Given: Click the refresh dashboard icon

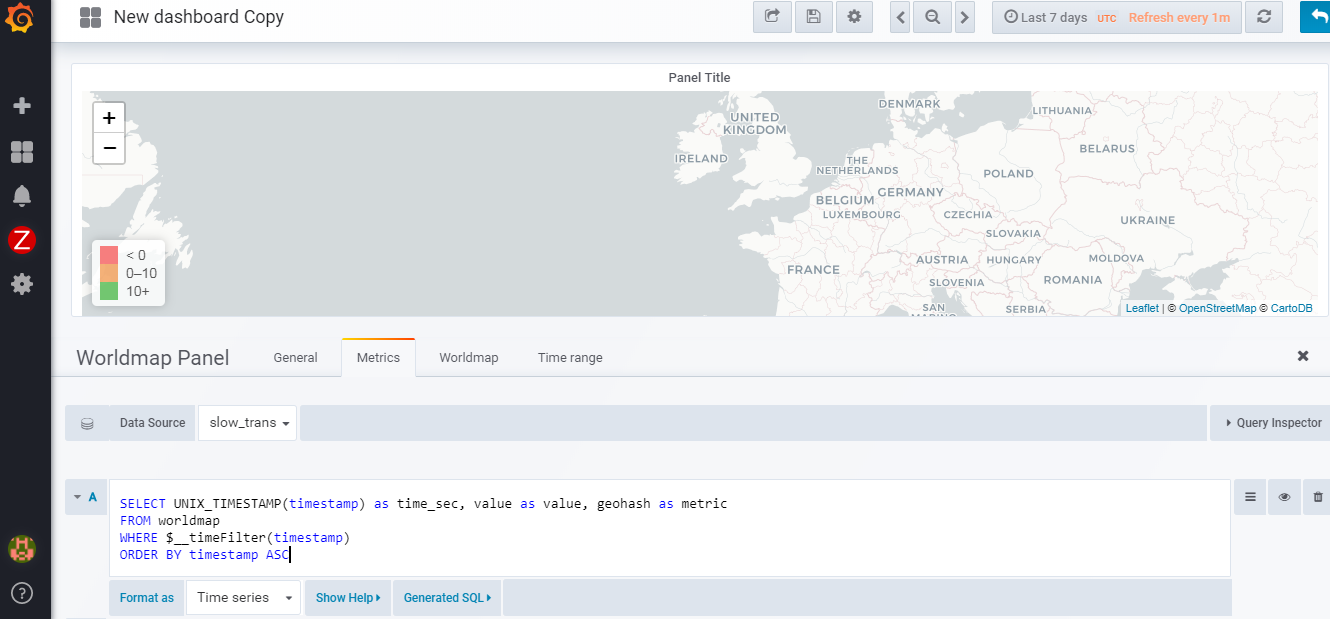Looking at the screenshot, I should click(1263, 17).
